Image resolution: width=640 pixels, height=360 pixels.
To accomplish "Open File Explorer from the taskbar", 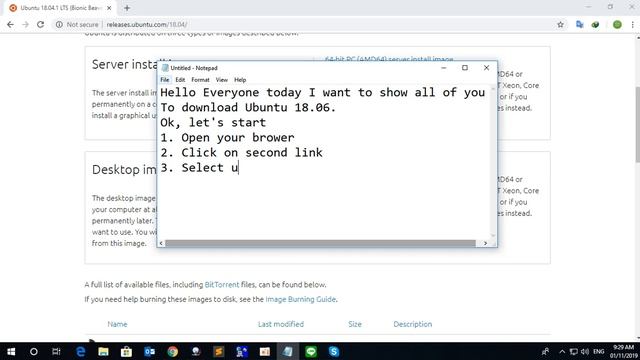I will click(103, 351).
